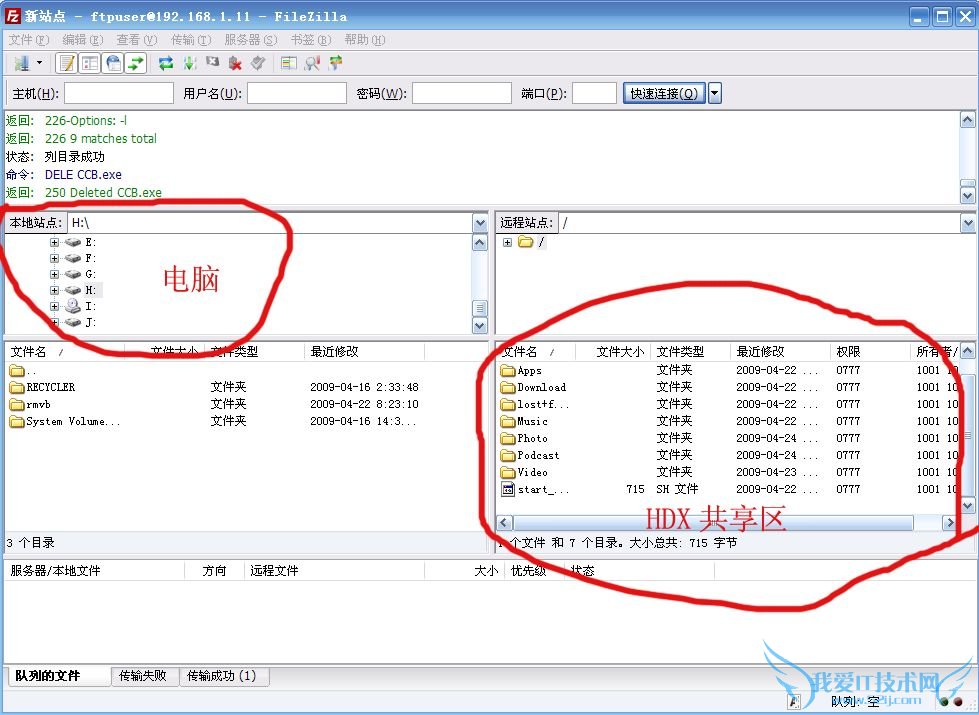Open remote site path dropdown
The image size is (979, 715).
point(968,223)
